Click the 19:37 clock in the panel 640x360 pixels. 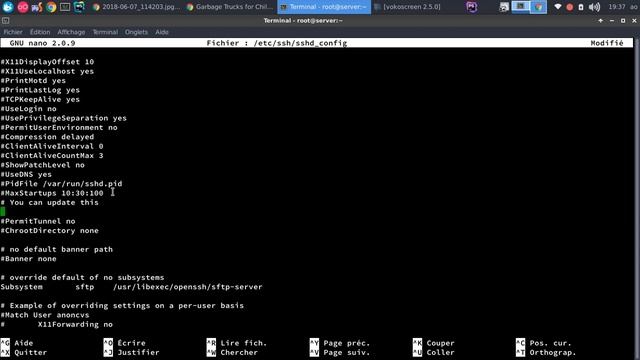[616, 7]
